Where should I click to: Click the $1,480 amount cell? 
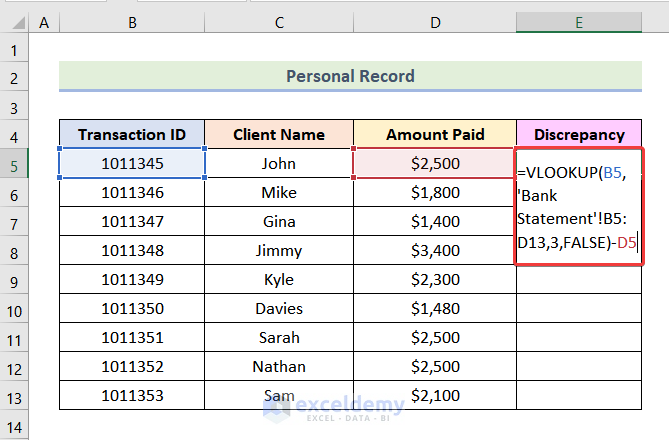pyautogui.click(x=435, y=309)
